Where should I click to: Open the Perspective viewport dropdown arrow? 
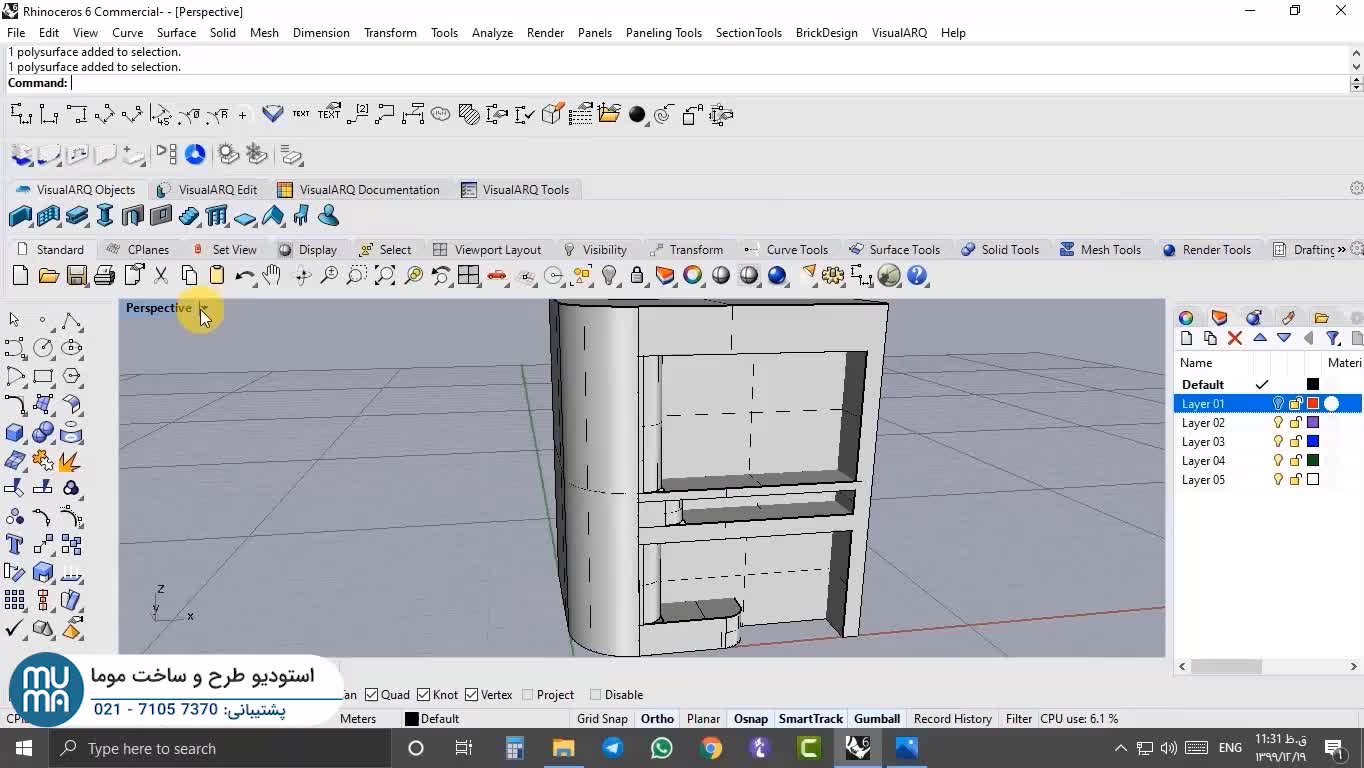pos(203,308)
